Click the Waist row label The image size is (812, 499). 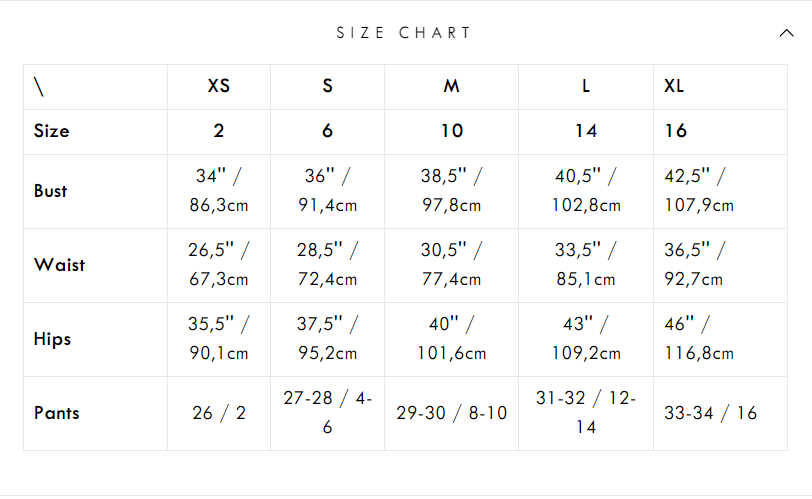click(x=60, y=265)
